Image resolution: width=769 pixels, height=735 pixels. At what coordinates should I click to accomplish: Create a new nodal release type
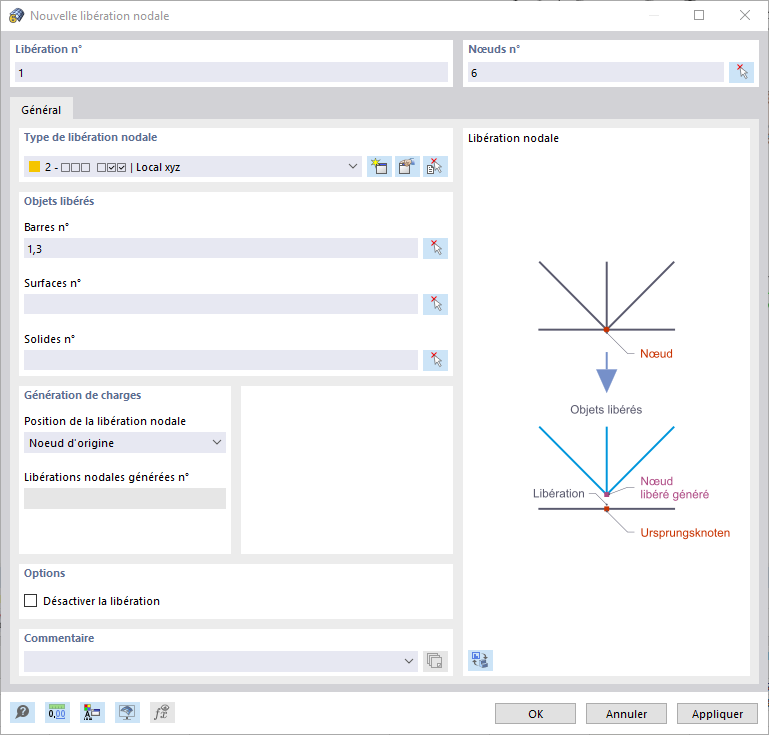pyautogui.click(x=379, y=167)
